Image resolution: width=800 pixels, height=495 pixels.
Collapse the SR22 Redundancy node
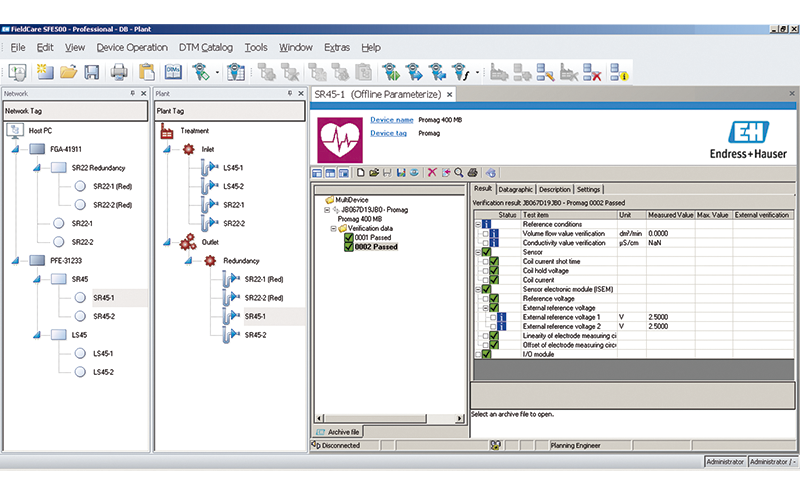coord(37,167)
